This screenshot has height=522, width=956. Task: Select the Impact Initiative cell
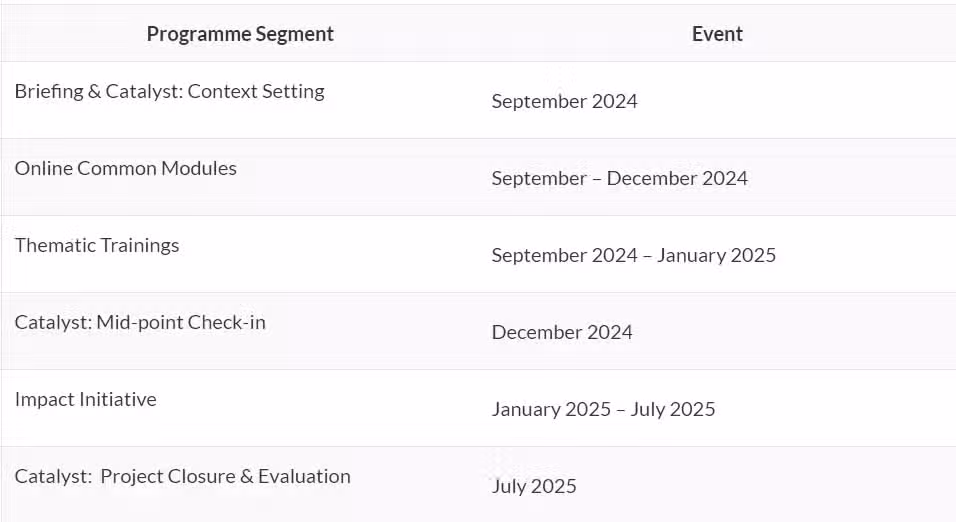tap(240, 408)
